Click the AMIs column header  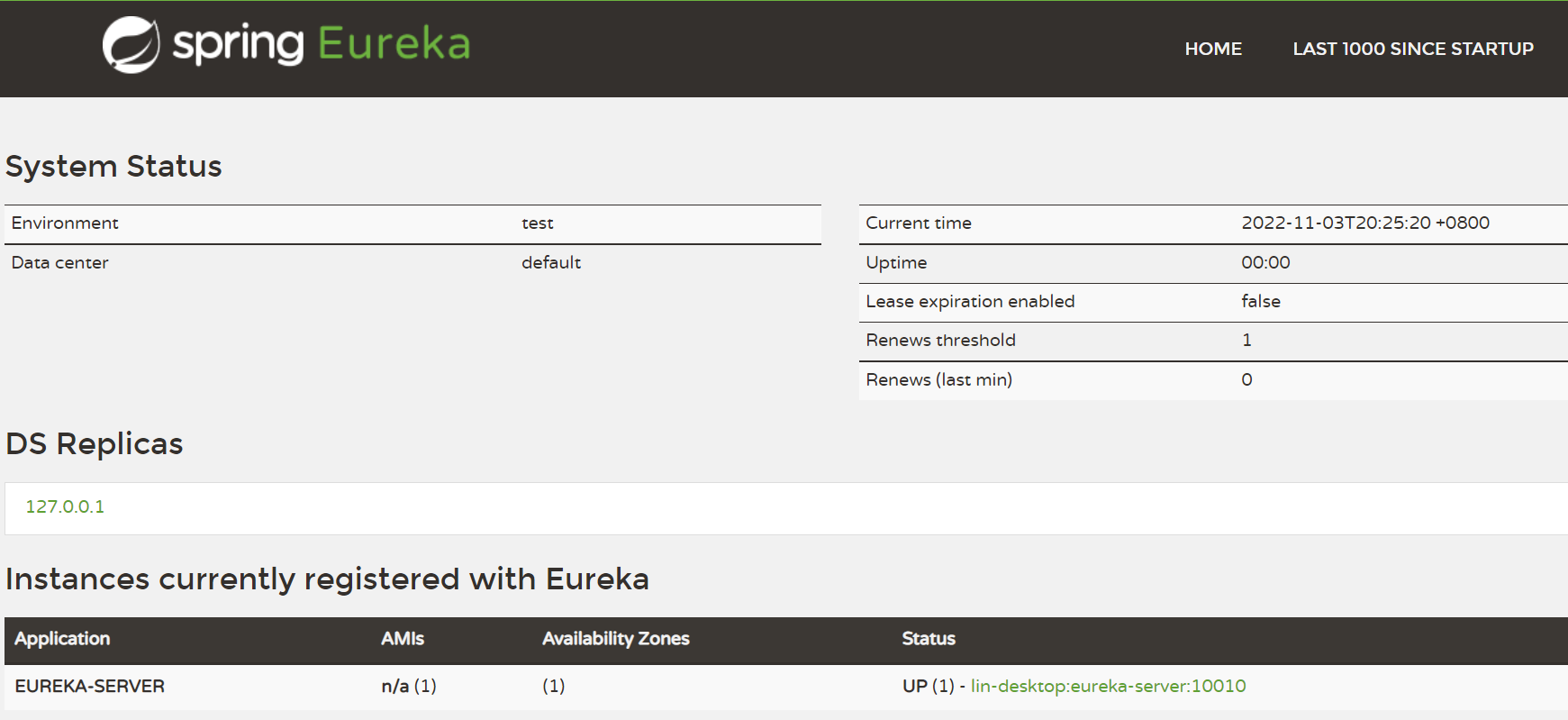[x=402, y=639]
